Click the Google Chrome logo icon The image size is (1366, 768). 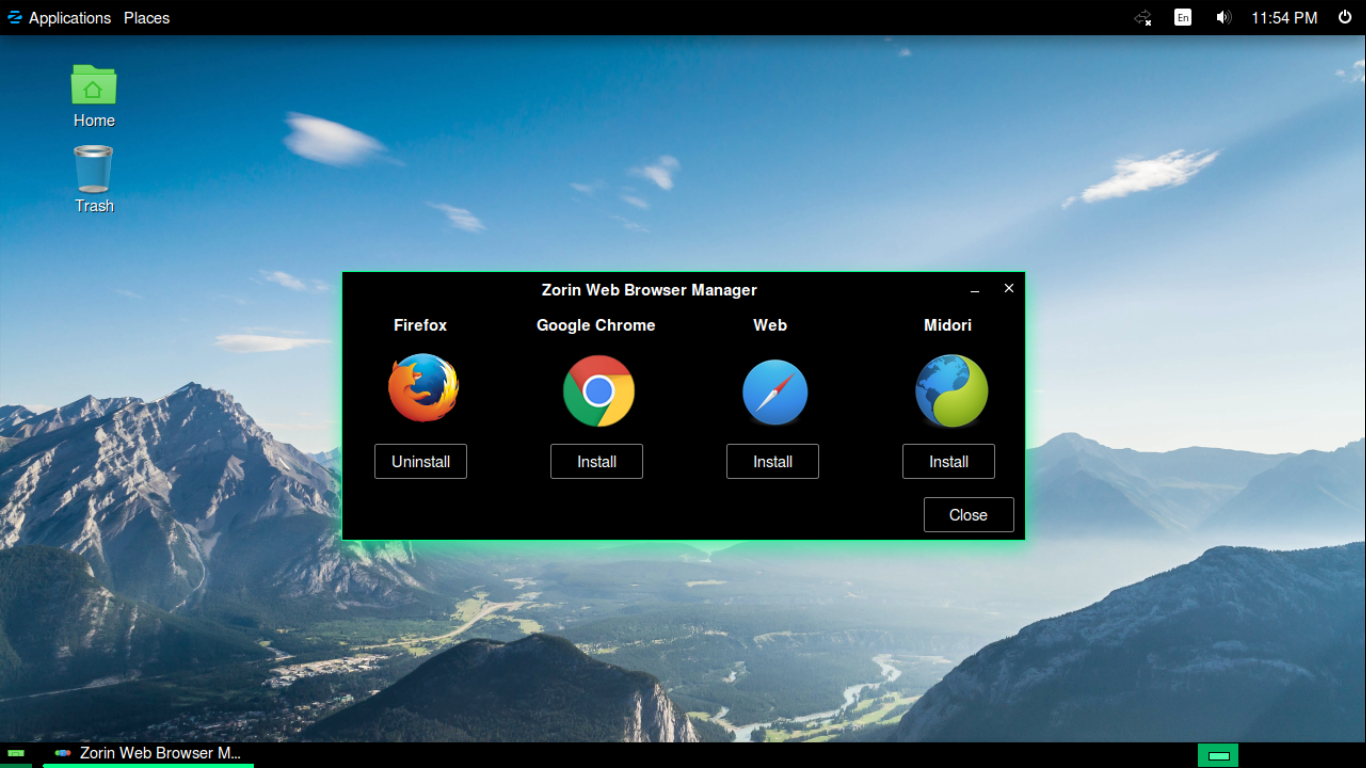pyautogui.click(x=598, y=391)
